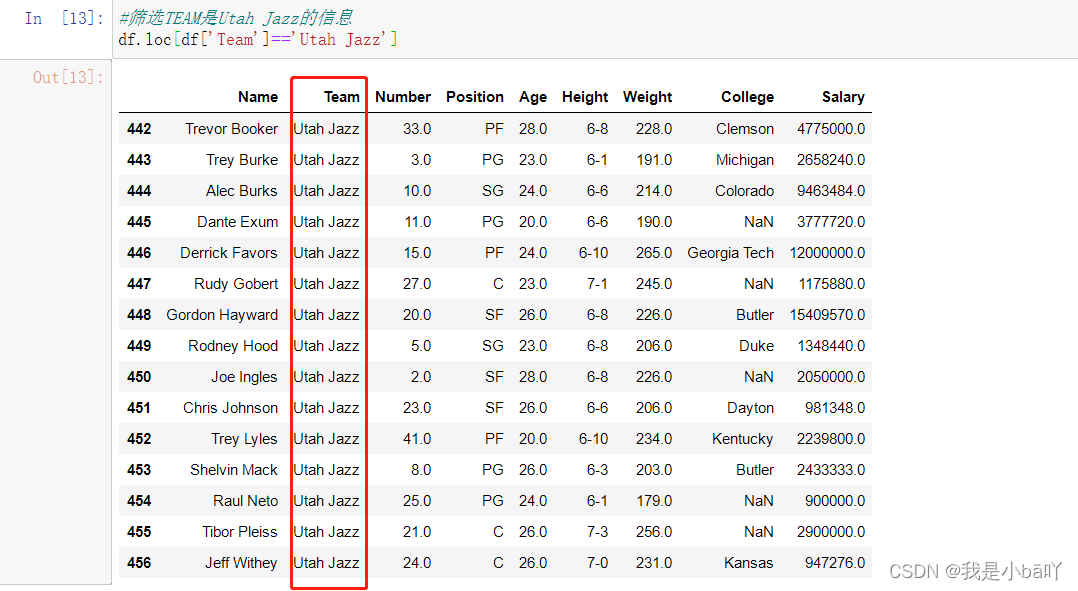
Task: Click the Name column header
Action: point(258,97)
